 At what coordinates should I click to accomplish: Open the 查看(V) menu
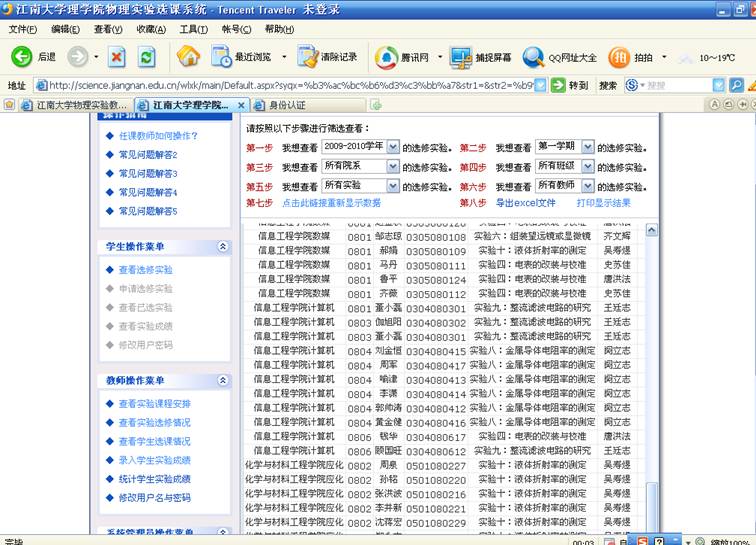click(x=108, y=29)
